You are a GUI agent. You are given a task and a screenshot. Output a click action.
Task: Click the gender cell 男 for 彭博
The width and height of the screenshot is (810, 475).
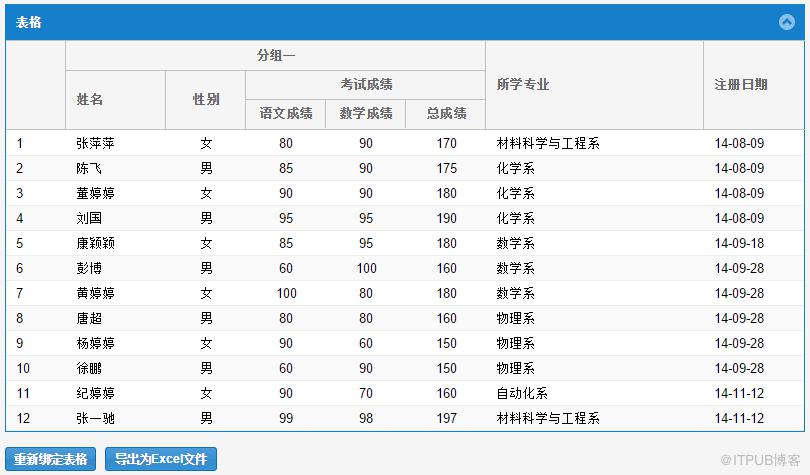[206, 268]
